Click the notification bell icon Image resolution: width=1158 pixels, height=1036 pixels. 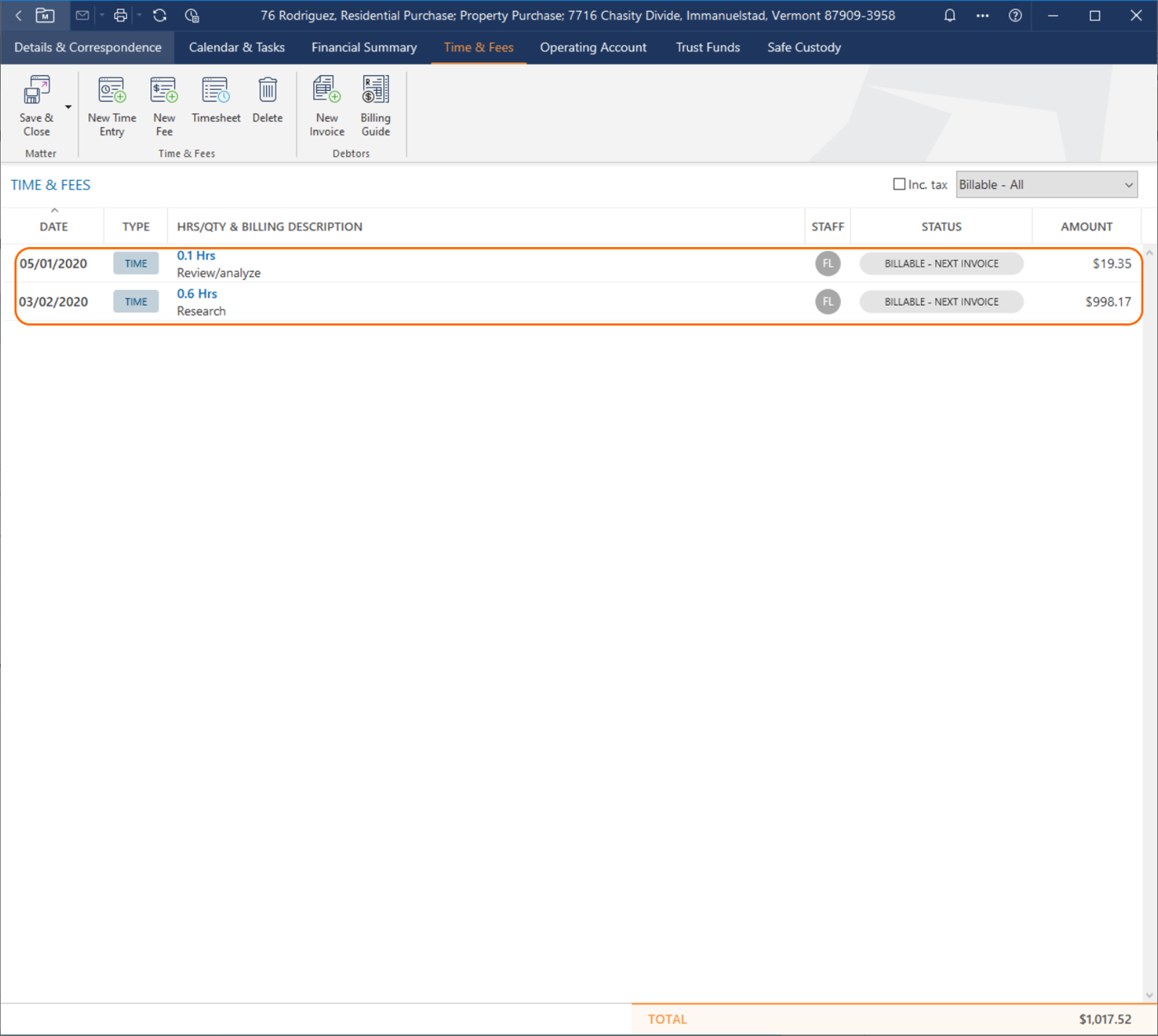pyautogui.click(x=950, y=16)
